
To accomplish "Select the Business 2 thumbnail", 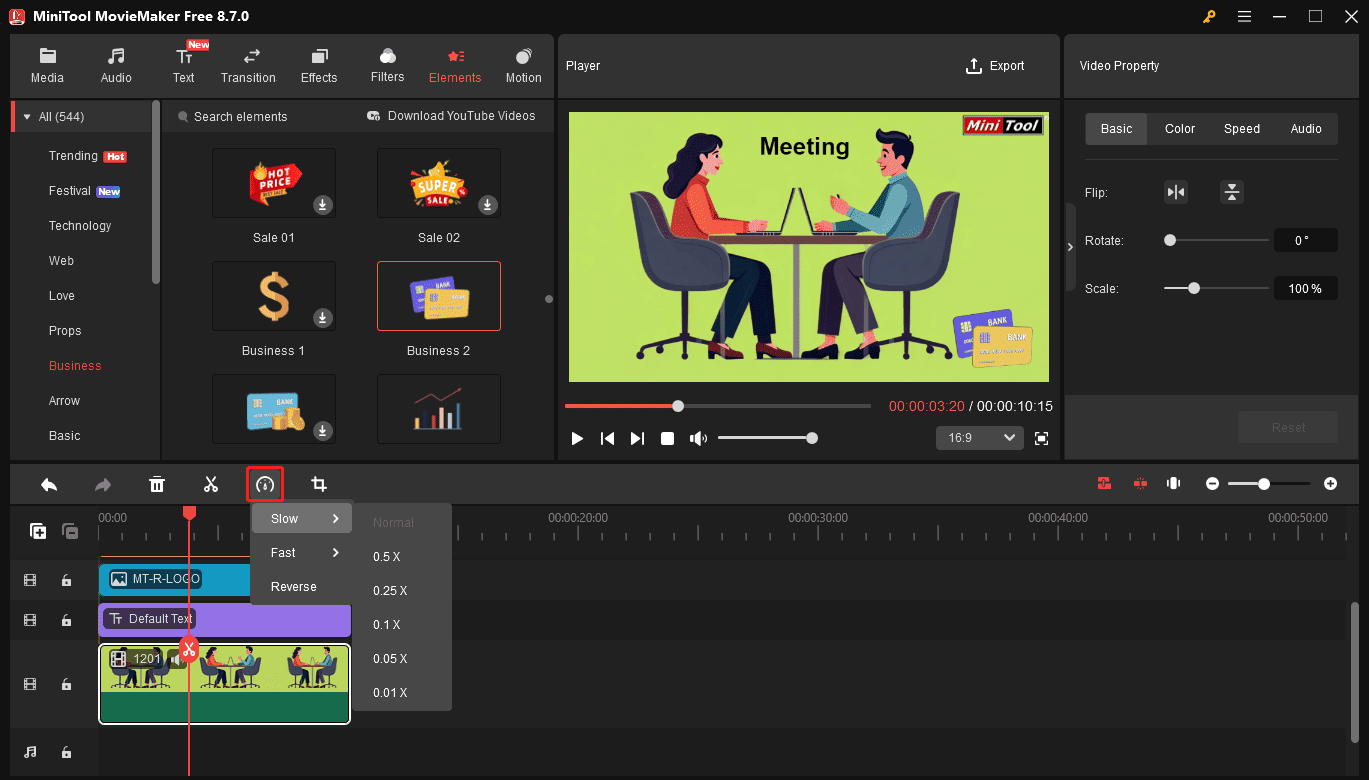I will coord(438,296).
